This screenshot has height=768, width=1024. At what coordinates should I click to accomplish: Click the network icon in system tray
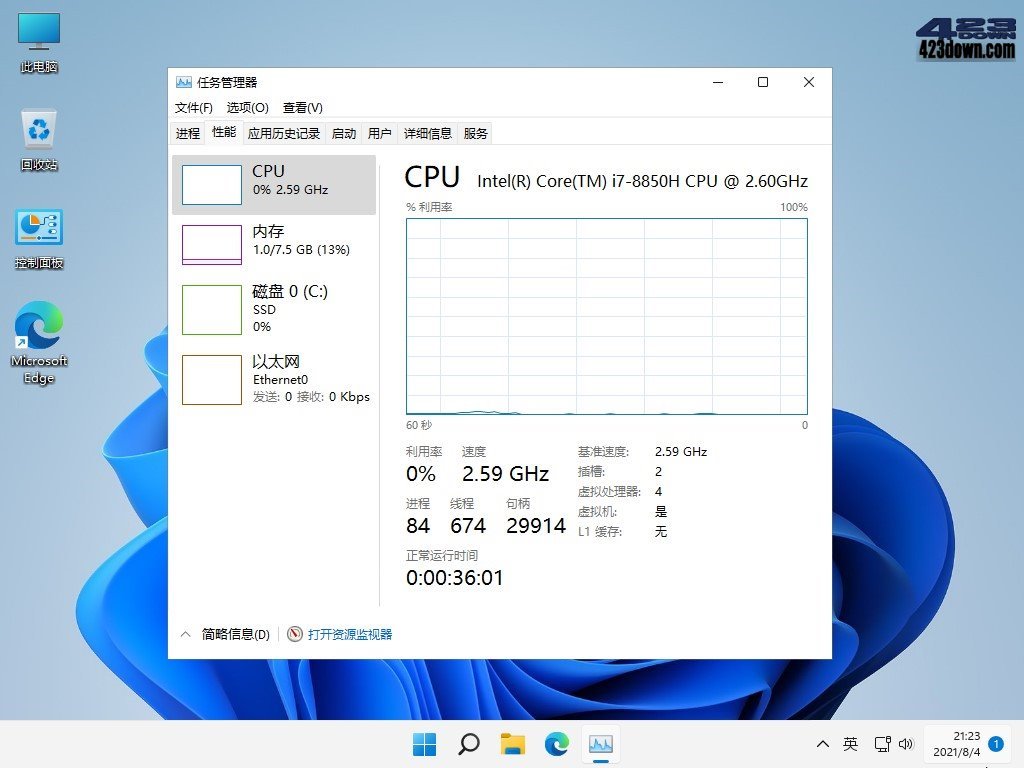(x=882, y=744)
